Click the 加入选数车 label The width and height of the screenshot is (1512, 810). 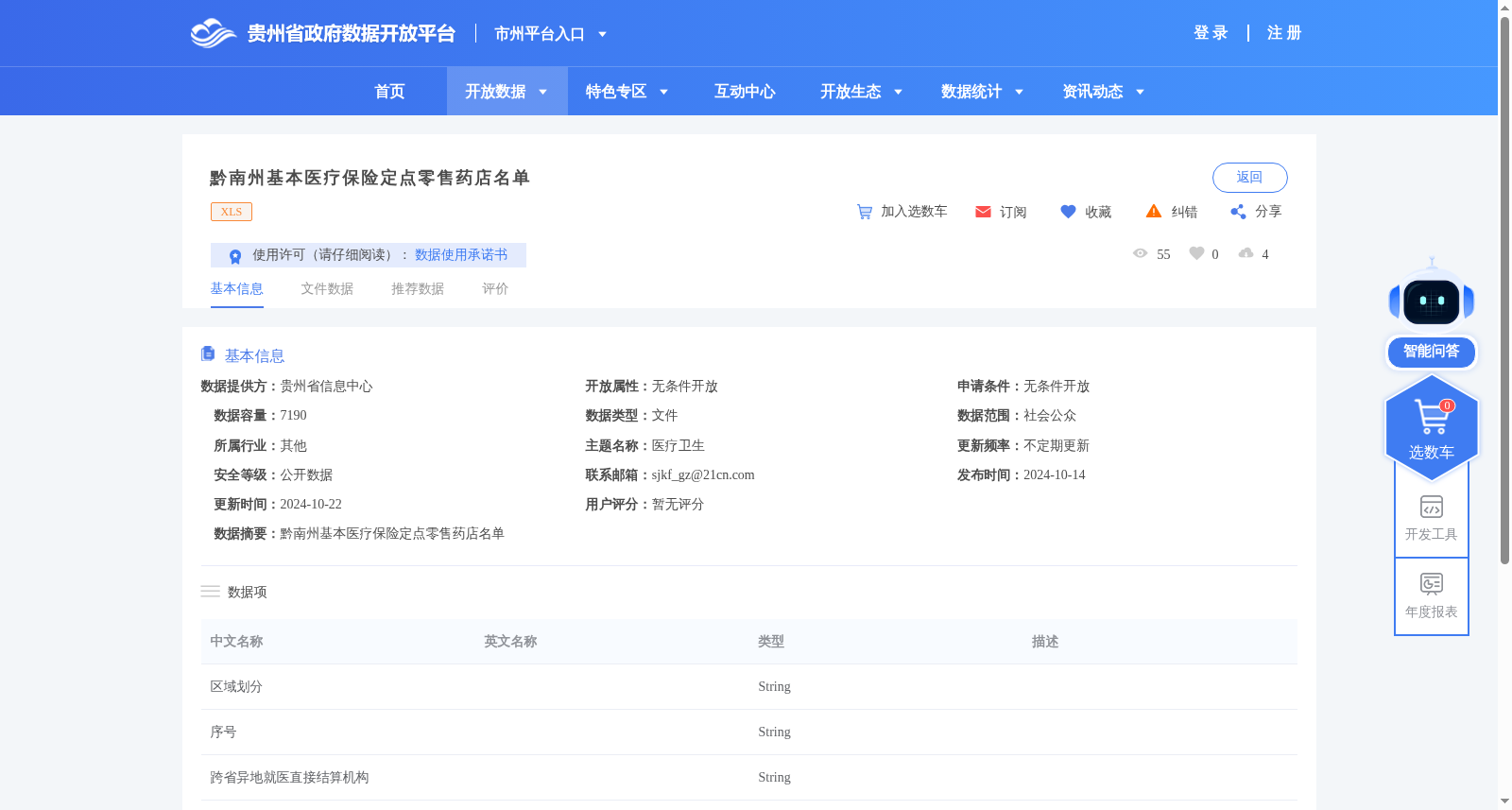click(914, 212)
